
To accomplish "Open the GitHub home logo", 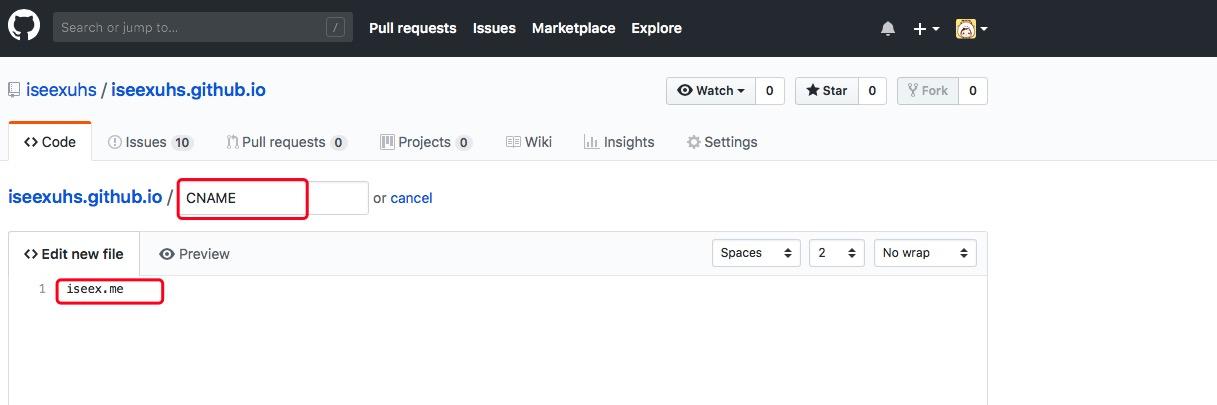I will tap(24, 26).
